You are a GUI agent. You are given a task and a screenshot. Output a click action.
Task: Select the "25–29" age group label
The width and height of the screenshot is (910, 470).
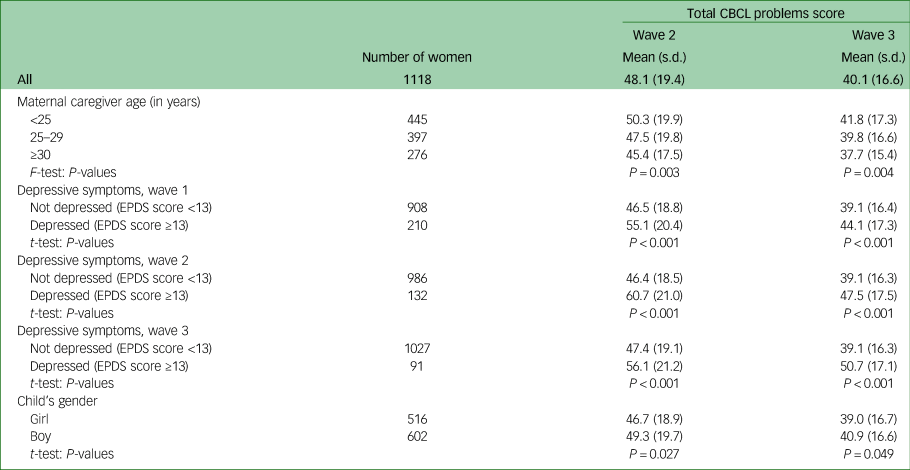coord(47,137)
